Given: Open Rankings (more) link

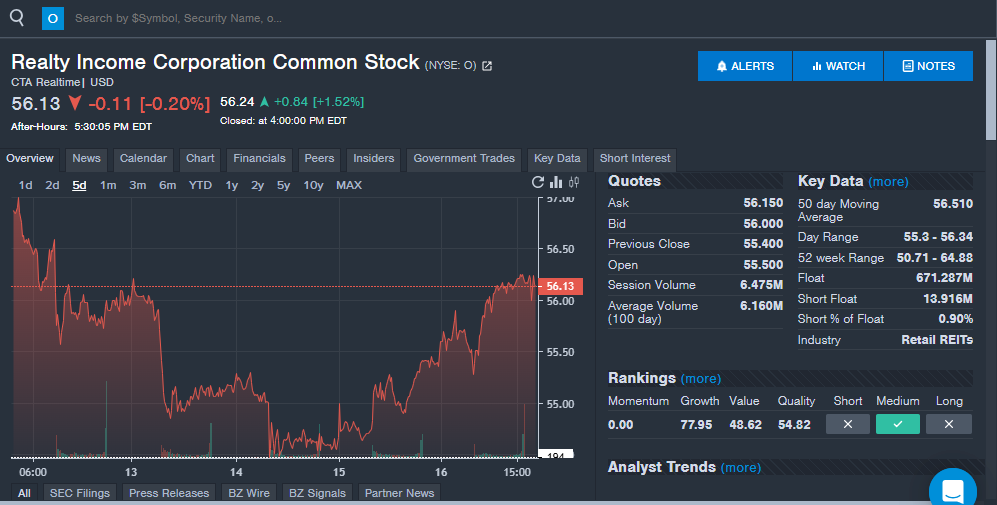Looking at the screenshot, I should coord(701,378).
